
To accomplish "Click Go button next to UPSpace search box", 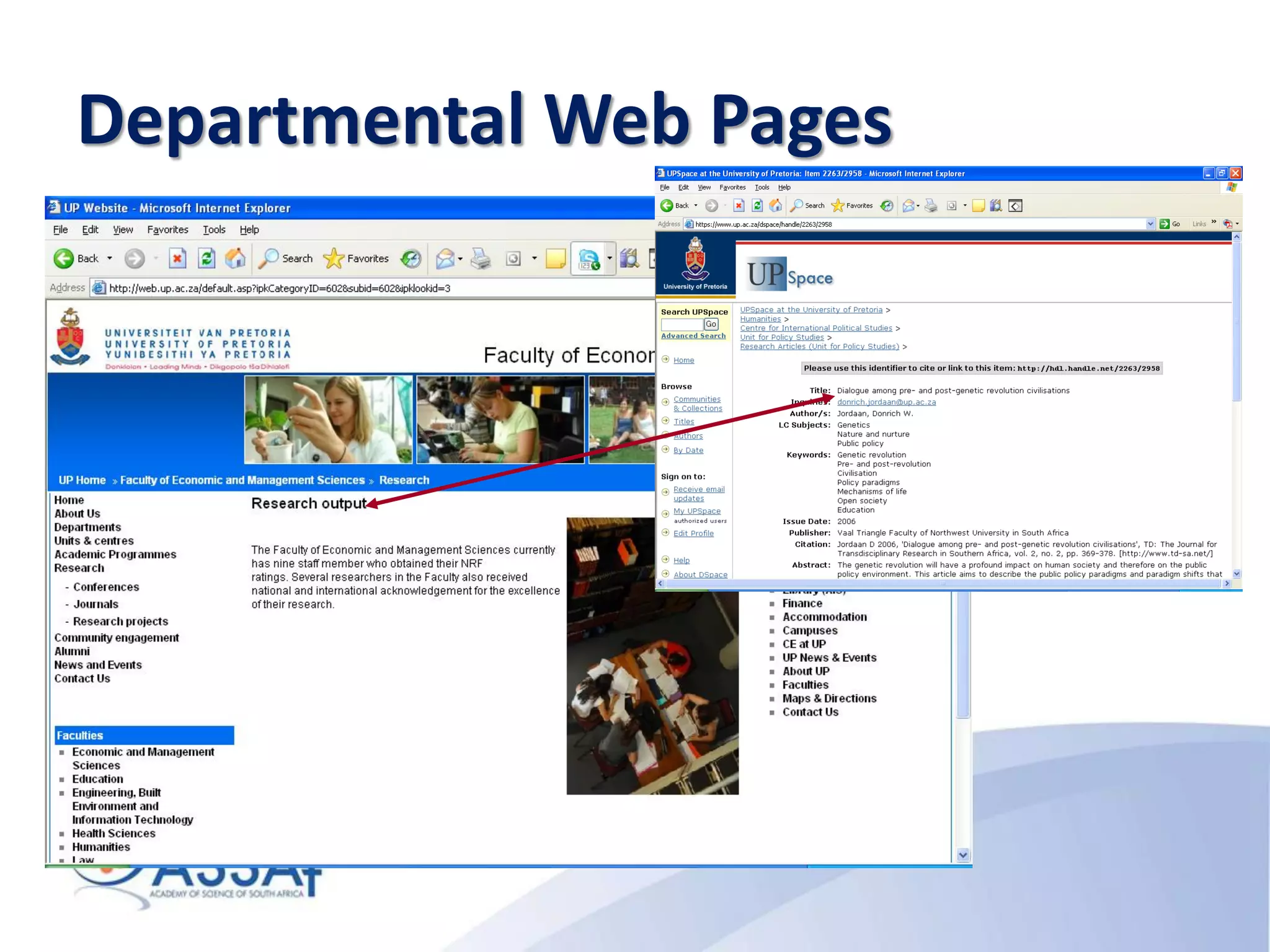I will point(711,324).
